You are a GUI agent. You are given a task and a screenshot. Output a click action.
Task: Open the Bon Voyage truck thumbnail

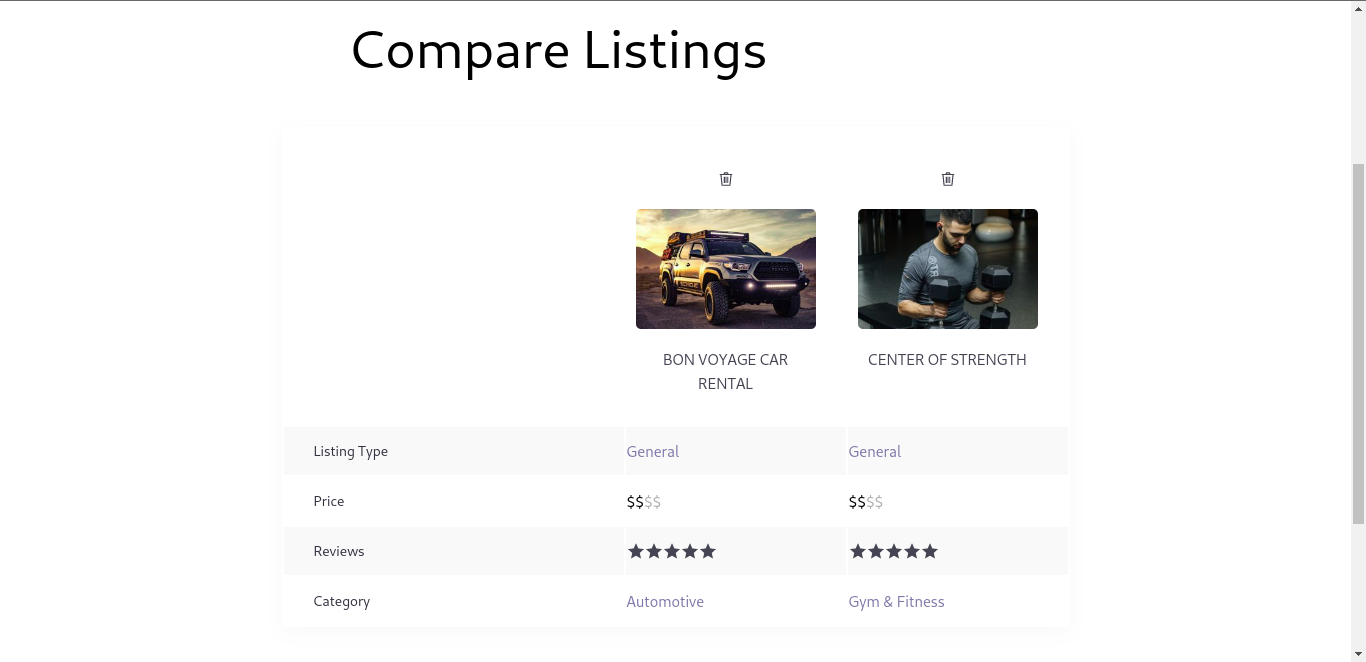[x=726, y=269]
